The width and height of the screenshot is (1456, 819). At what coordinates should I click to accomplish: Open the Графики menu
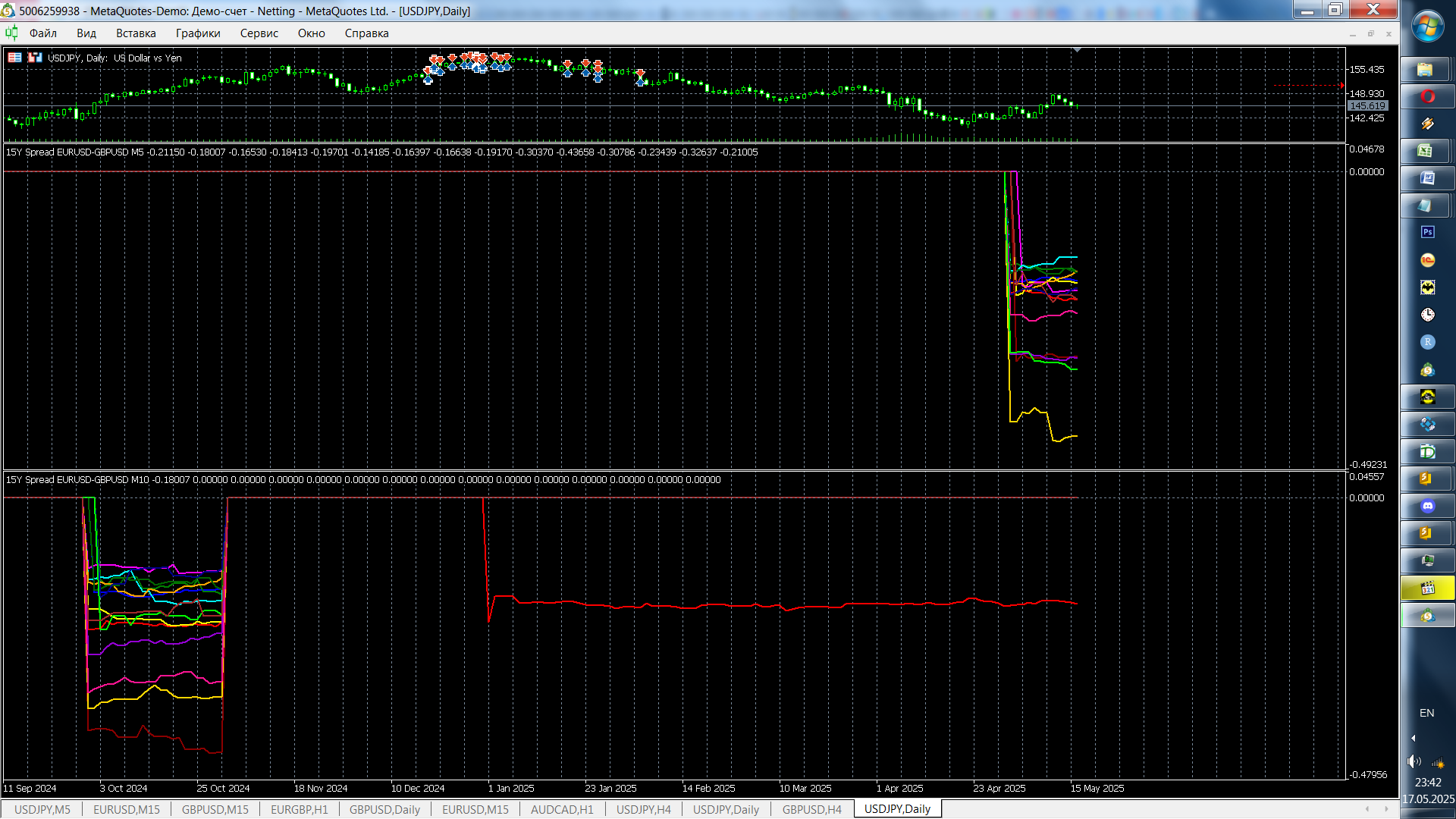pos(198,33)
